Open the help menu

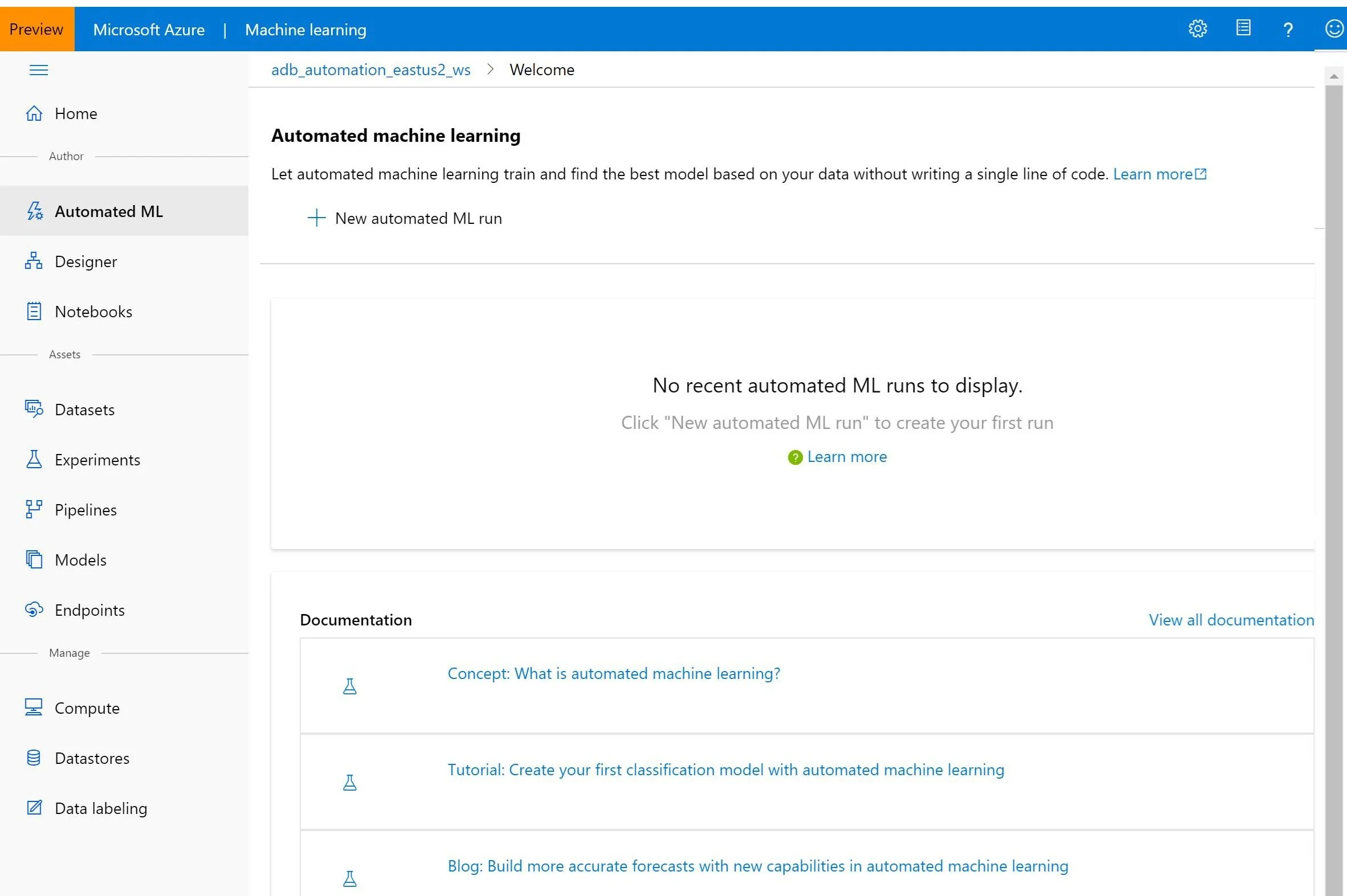(x=1288, y=28)
